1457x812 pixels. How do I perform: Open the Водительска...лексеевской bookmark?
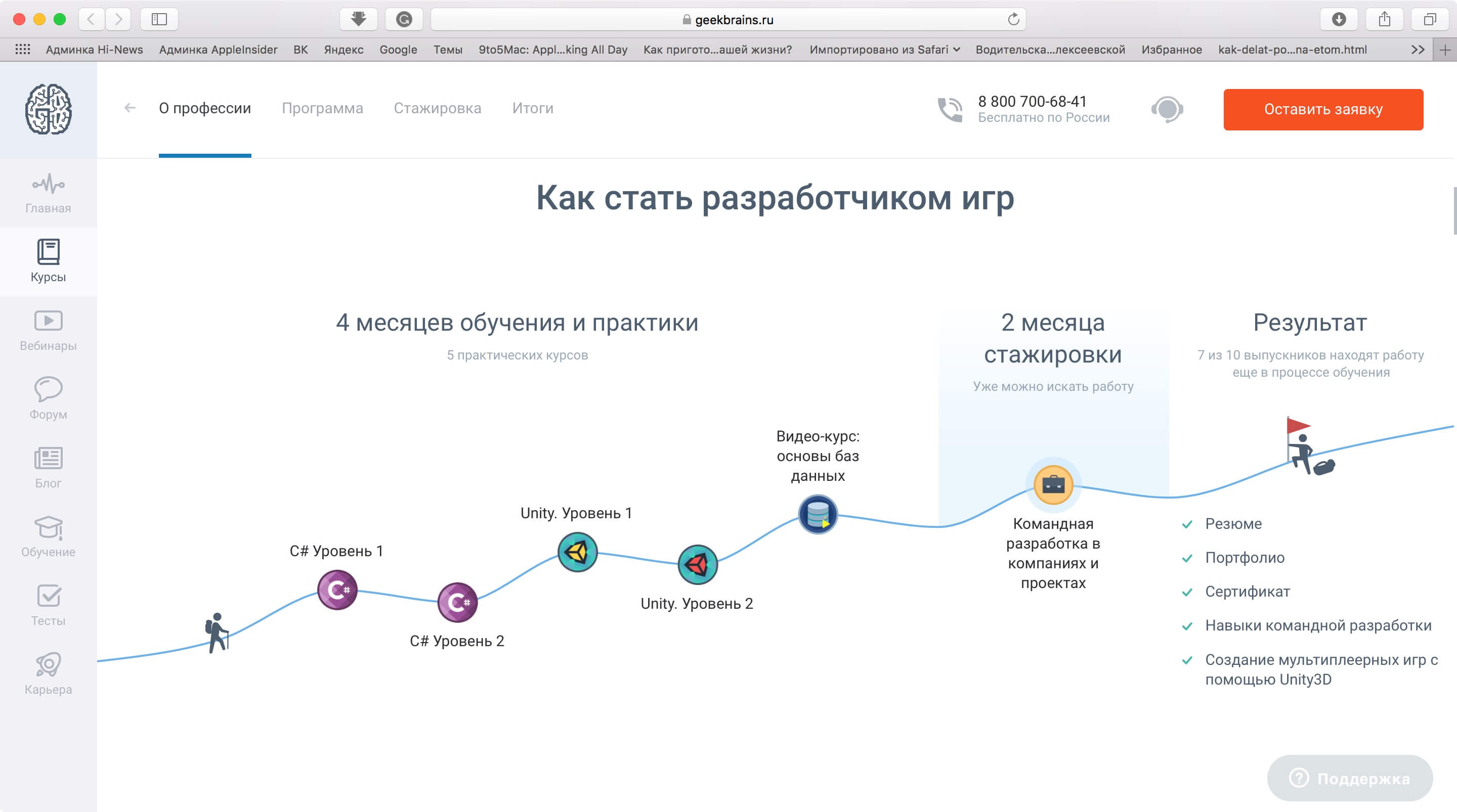pos(1050,49)
